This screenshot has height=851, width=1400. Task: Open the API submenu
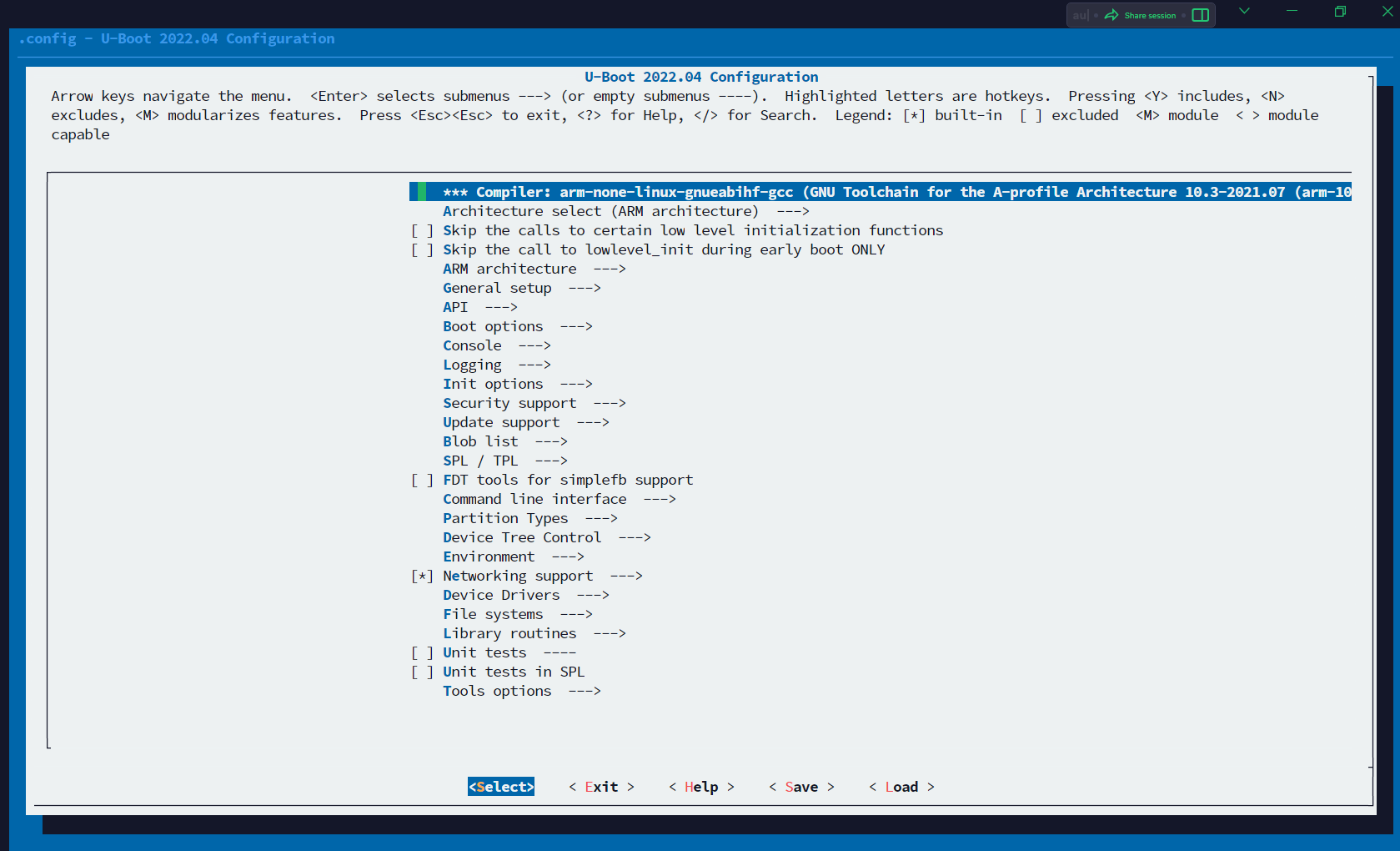coord(479,308)
